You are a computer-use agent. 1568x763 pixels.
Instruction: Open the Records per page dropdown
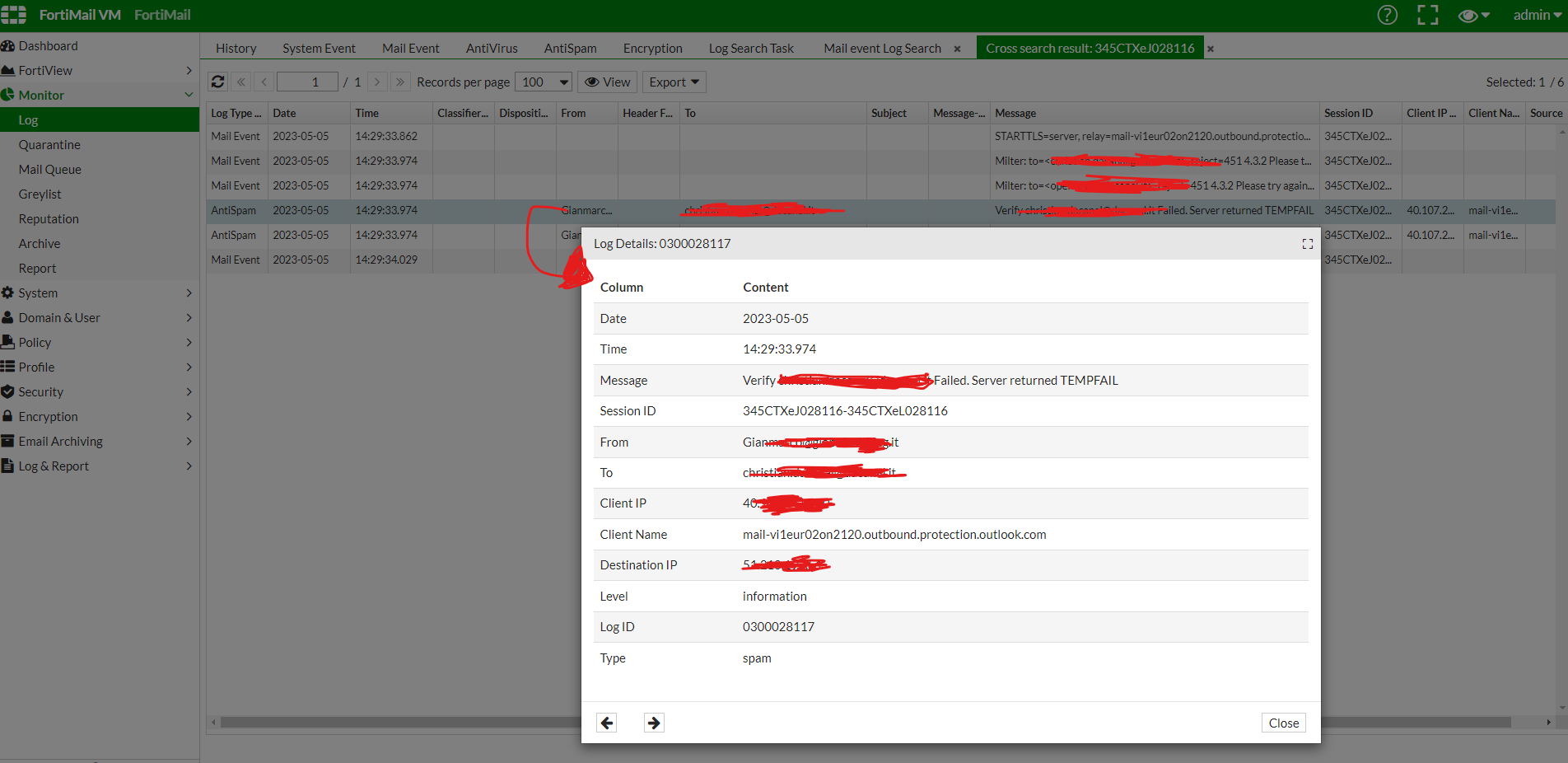tap(544, 82)
